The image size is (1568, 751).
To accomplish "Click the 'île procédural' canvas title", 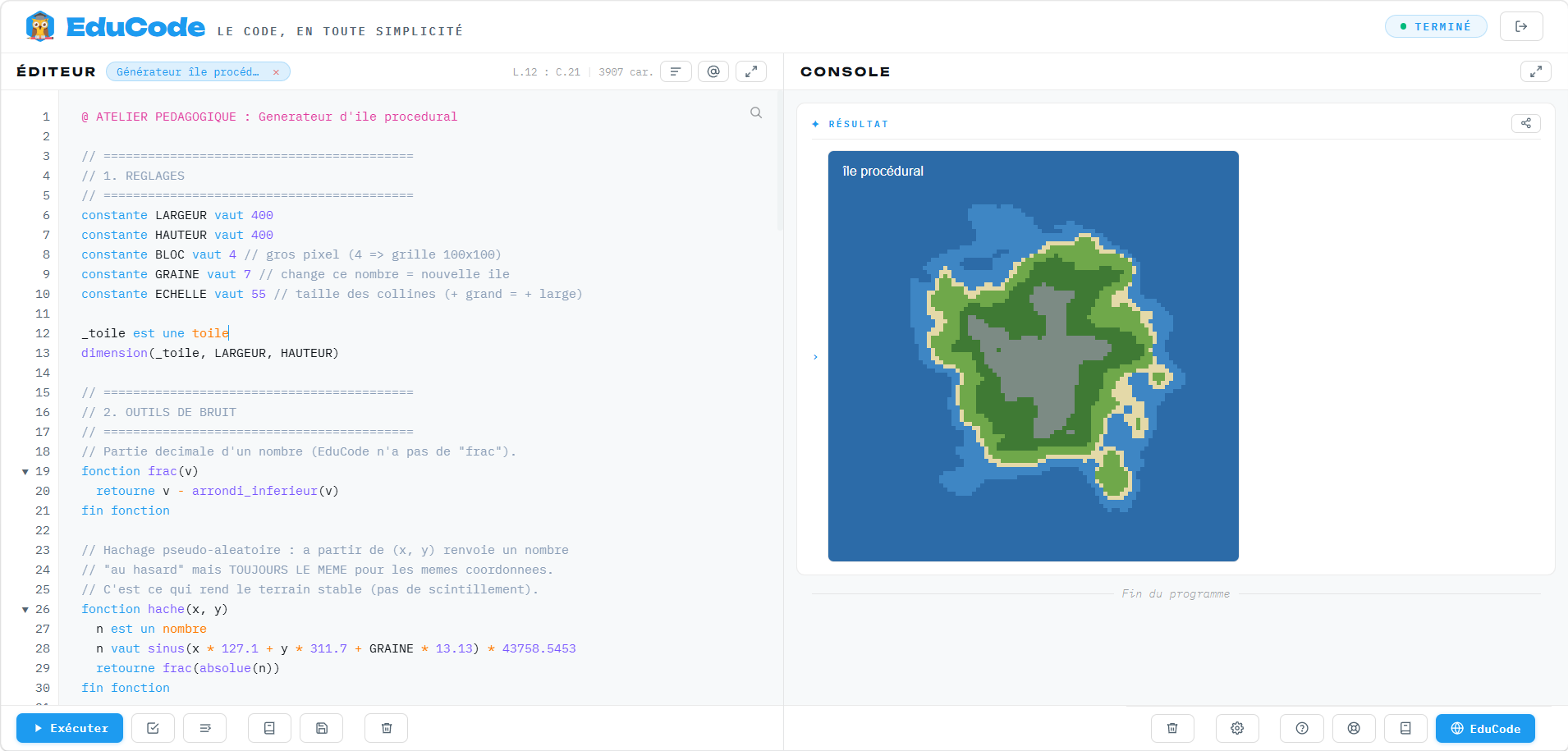I will (883, 171).
